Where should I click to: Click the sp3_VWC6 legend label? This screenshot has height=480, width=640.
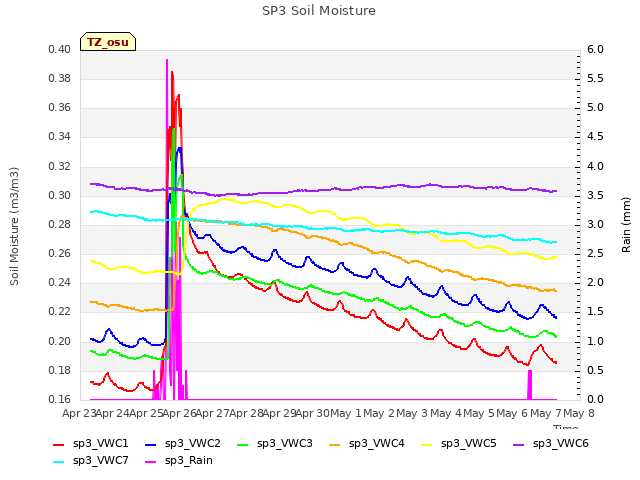(561, 444)
